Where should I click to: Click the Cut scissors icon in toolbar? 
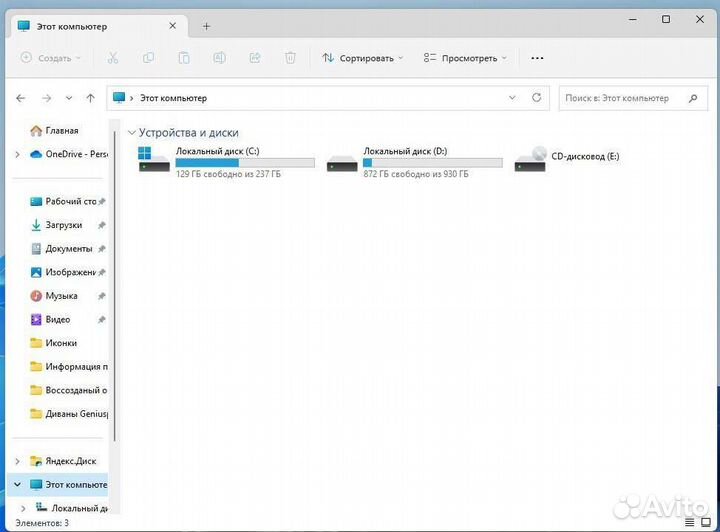pyautogui.click(x=113, y=58)
